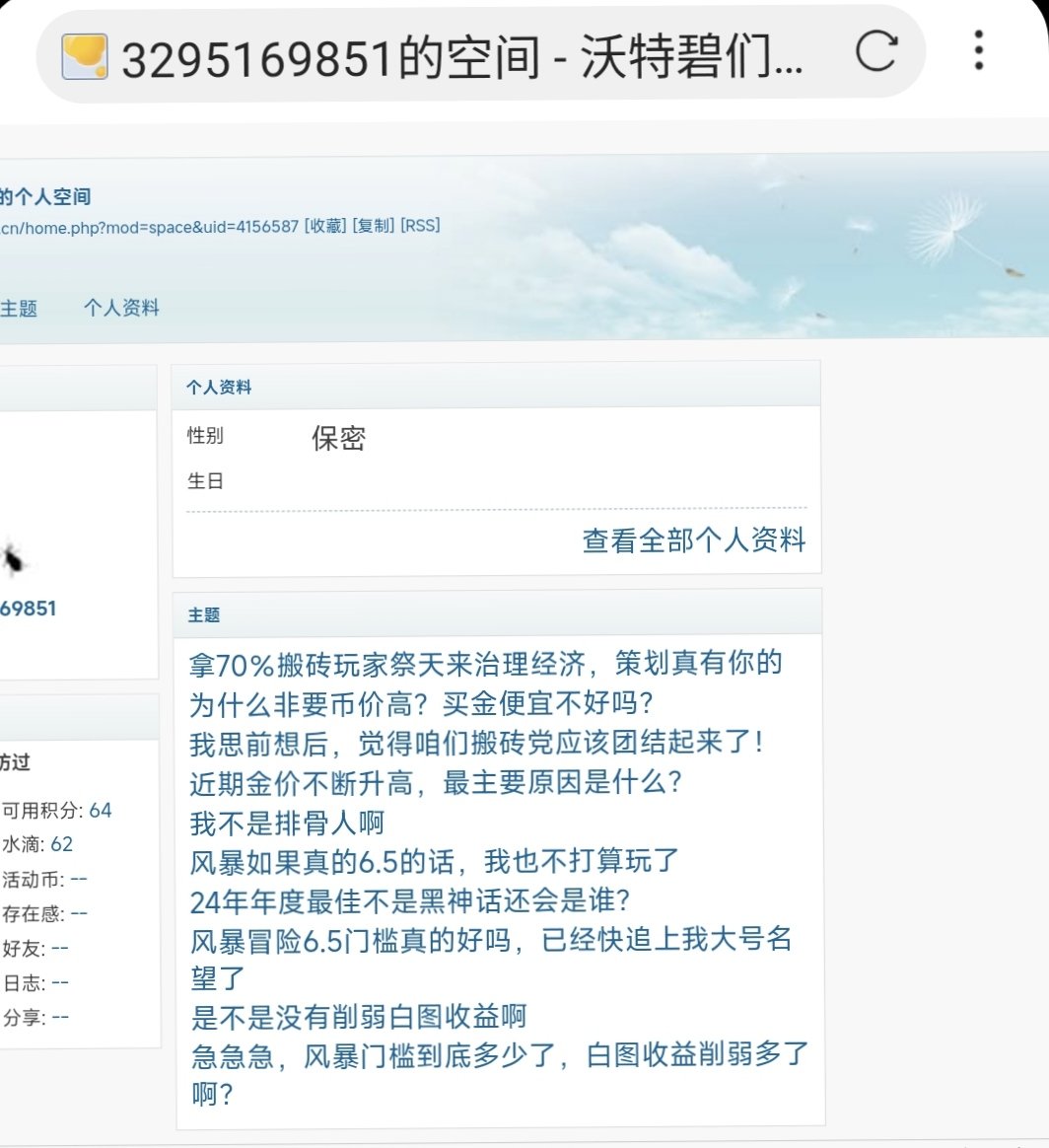
Task: Click the 日志 stat entry
Action: pos(35,982)
